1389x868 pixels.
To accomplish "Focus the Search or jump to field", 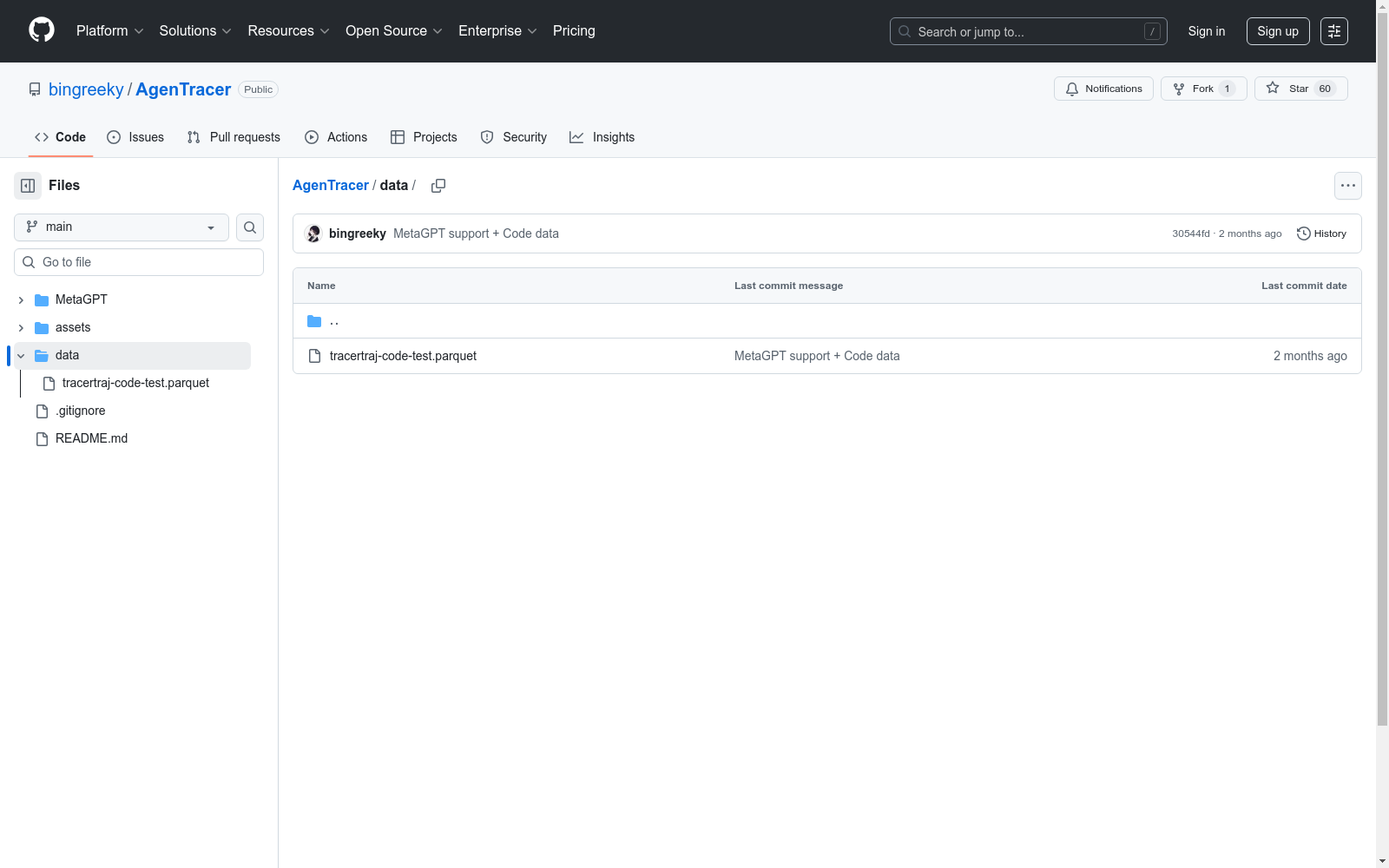I will 1029,31.
